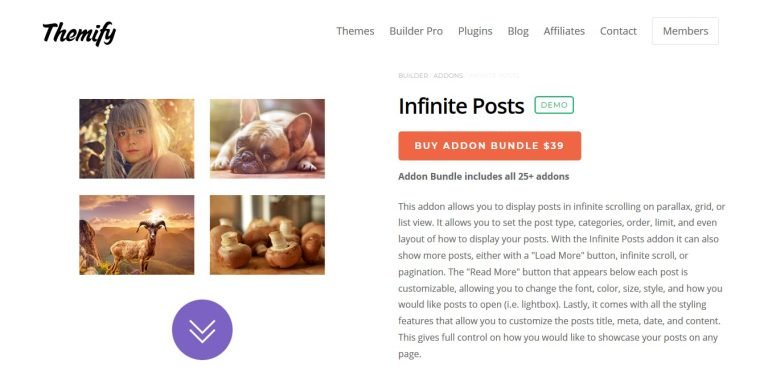Click the mountain goat sunset thumbnail
Viewport: 768px width, 372px height.
[137, 234]
